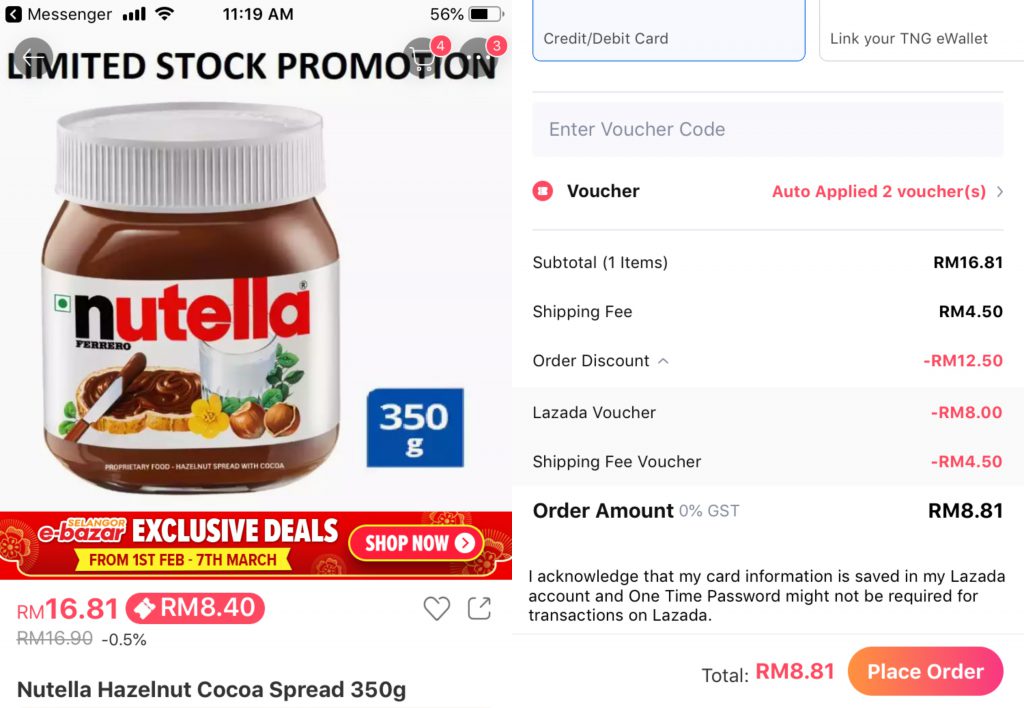
Task: Tap the RM8.40 voucher price badge
Action: [x=195, y=608]
